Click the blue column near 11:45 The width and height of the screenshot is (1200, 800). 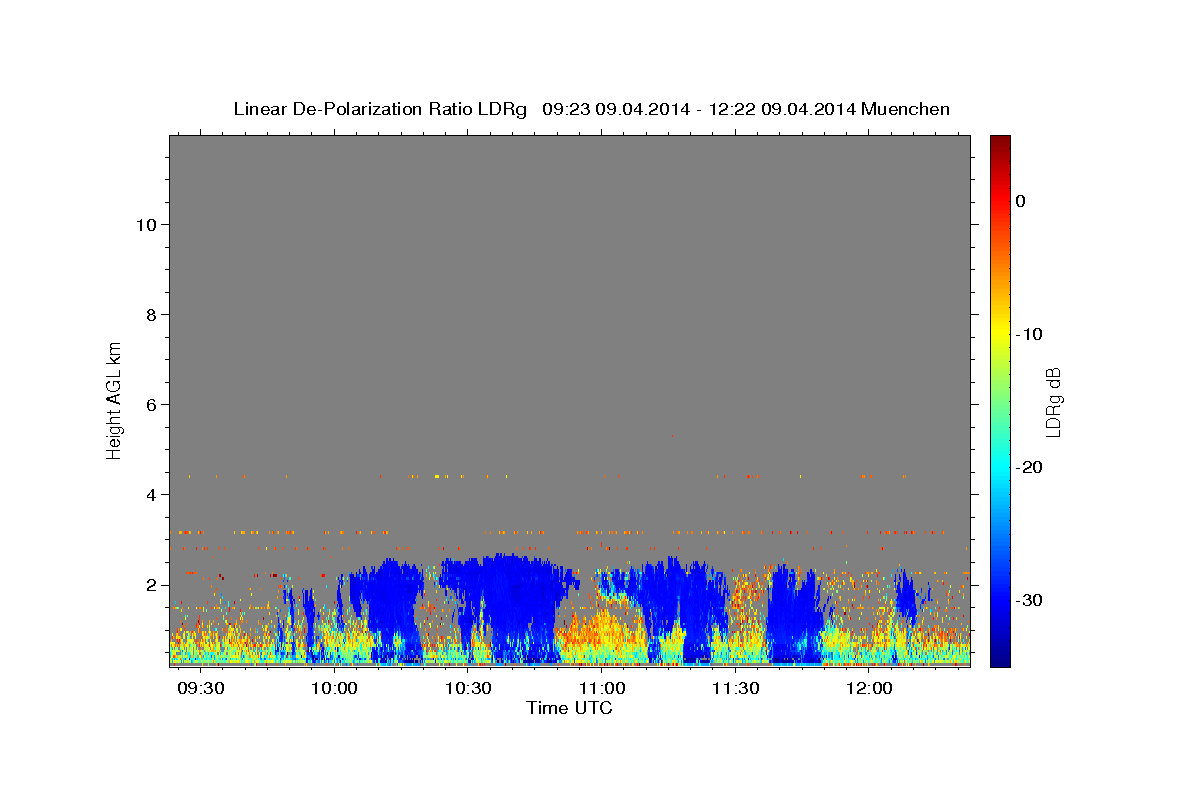[x=794, y=612]
